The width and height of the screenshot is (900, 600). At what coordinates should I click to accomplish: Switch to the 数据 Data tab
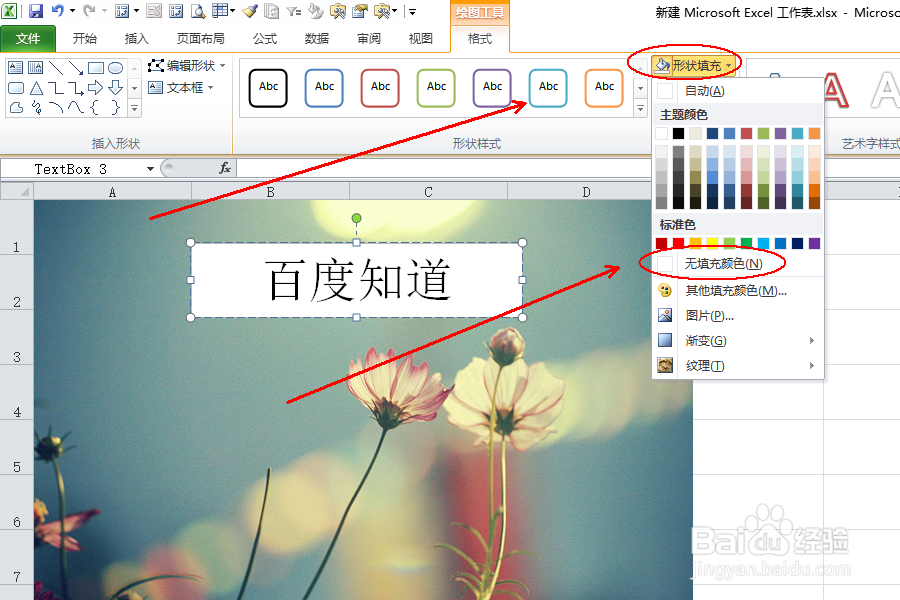pyautogui.click(x=317, y=38)
